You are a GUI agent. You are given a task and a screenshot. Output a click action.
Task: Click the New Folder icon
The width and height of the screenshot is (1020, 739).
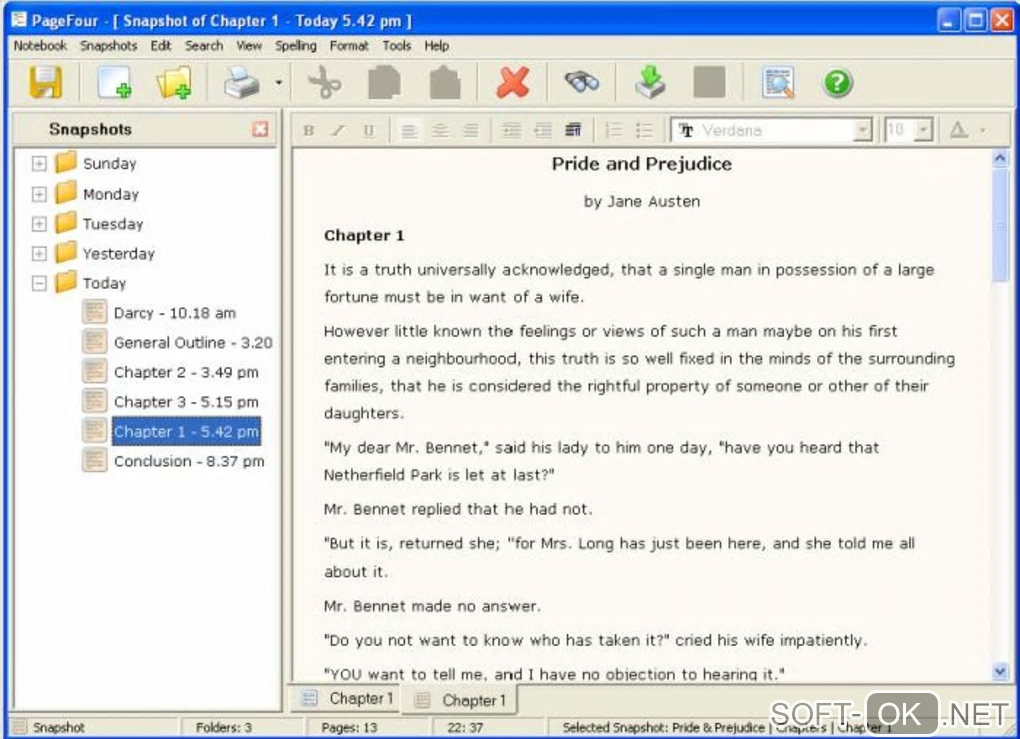(173, 83)
